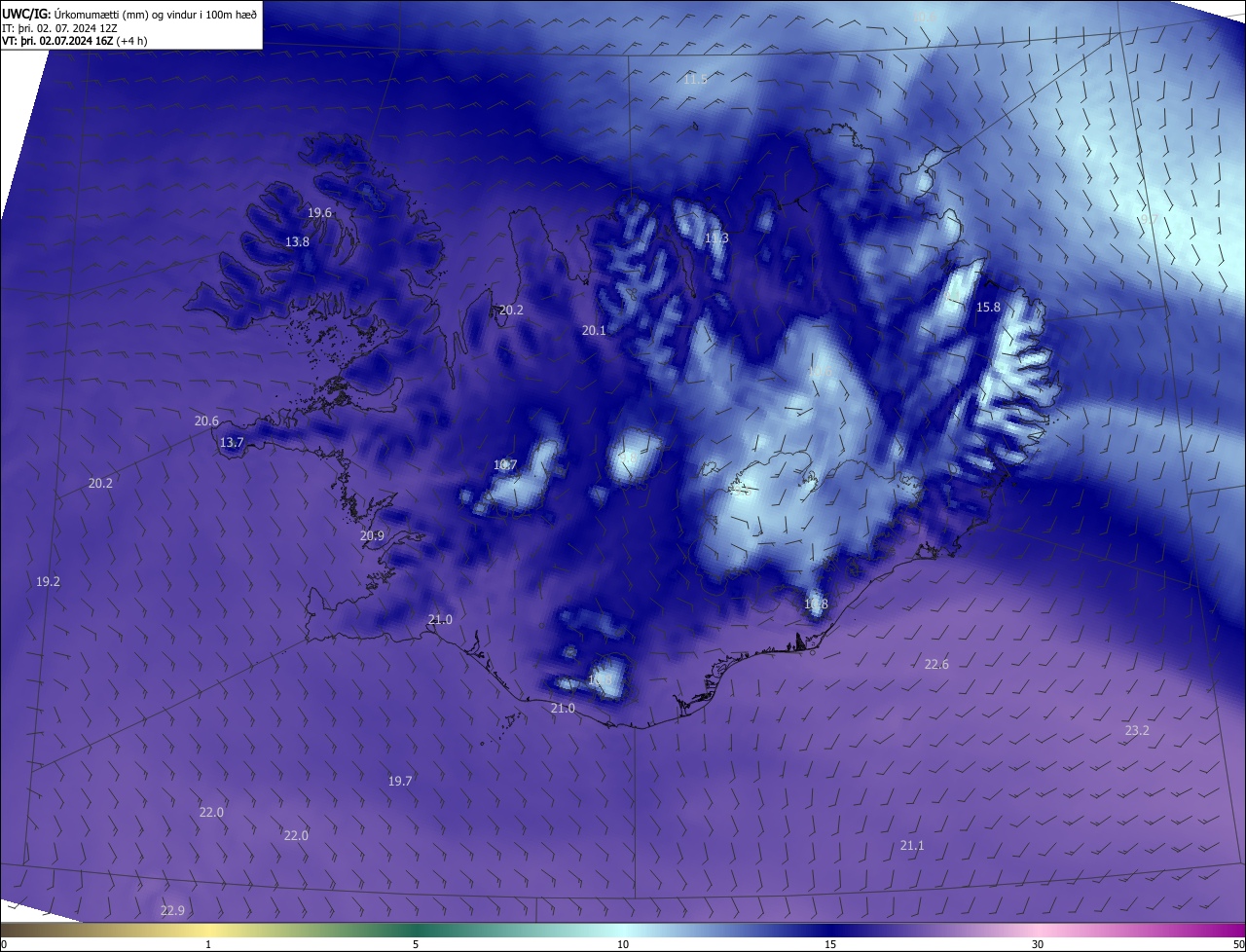Click the valid time line 'VT: þri. 02.07.2024 16Z (+4 h)'
The height and width of the screenshot is (952, 1246).
[74, 42]
